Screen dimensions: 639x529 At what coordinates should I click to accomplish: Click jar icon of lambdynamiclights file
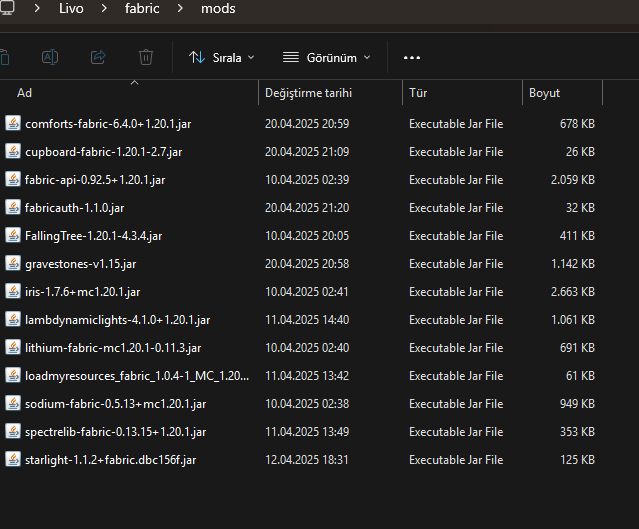(13, 319)
